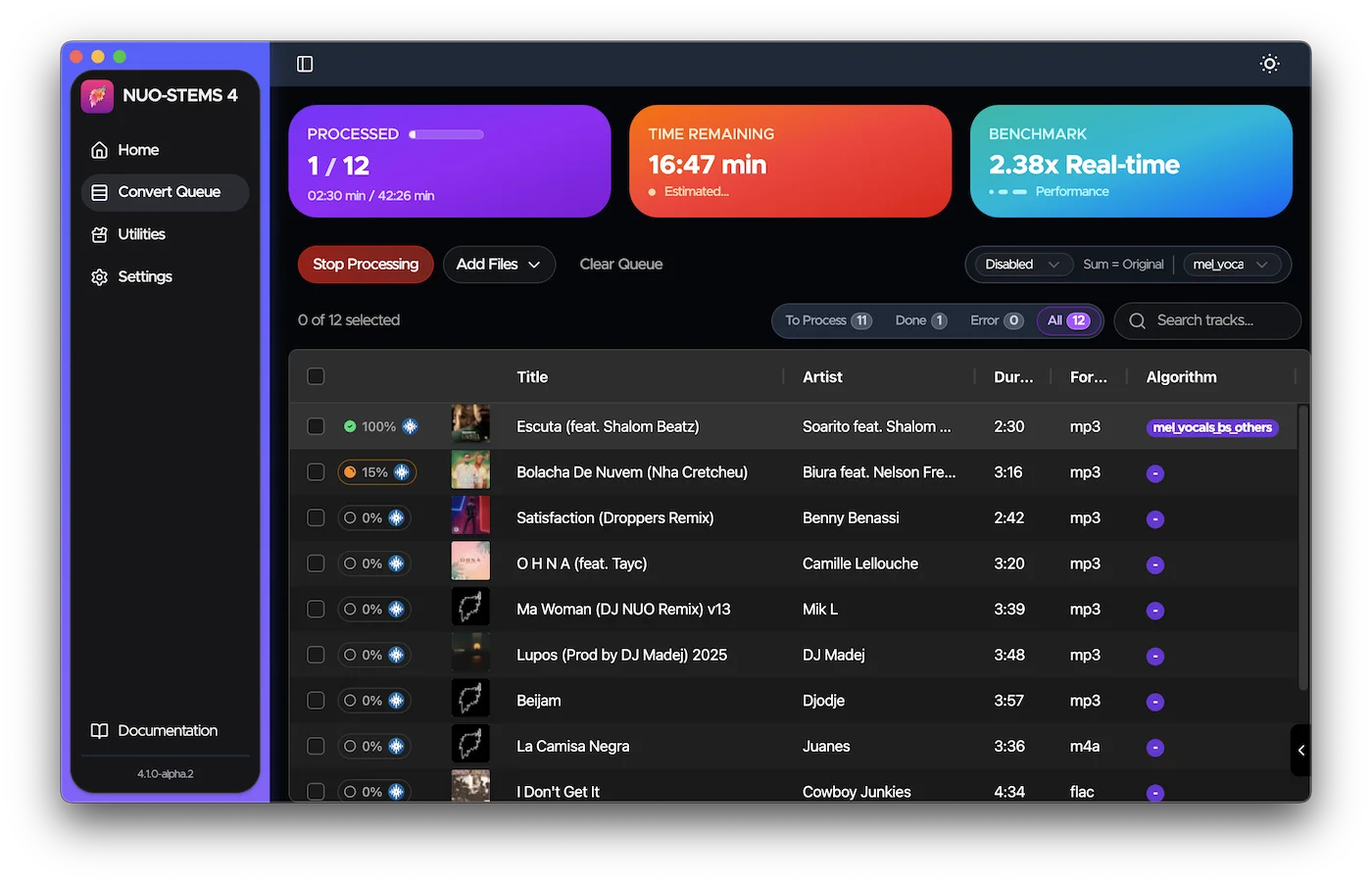Toggle the sidebar panel icon
Viewport: 1372px width, 883px height.
[x=305, y=64]
